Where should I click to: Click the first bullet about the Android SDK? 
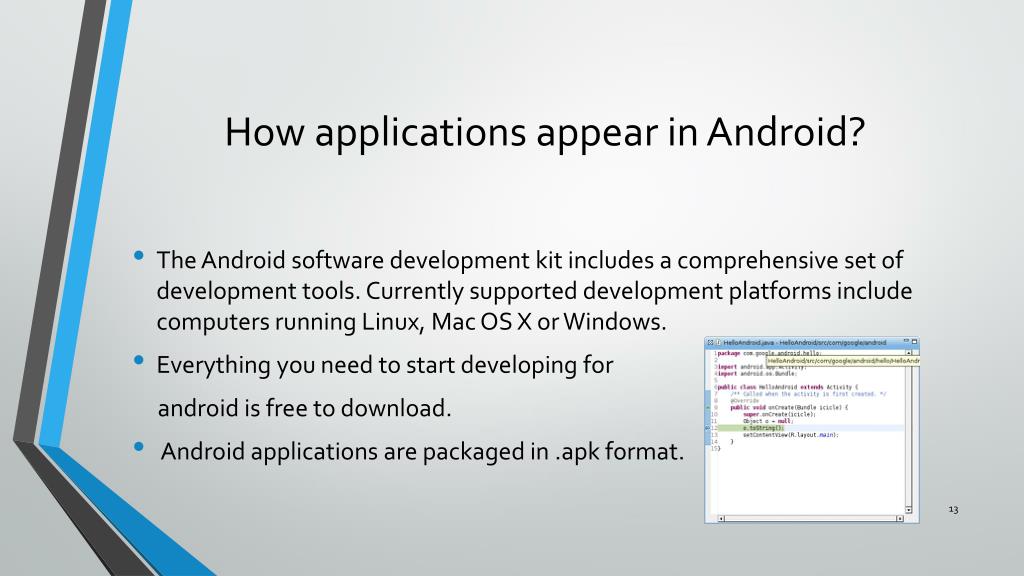pos(534,291)
